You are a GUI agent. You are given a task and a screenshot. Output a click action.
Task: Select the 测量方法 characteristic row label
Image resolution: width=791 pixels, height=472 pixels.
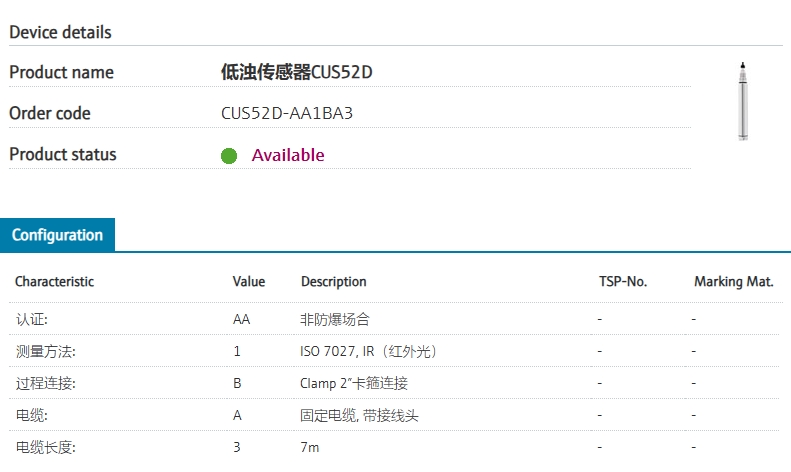[46, 352]
